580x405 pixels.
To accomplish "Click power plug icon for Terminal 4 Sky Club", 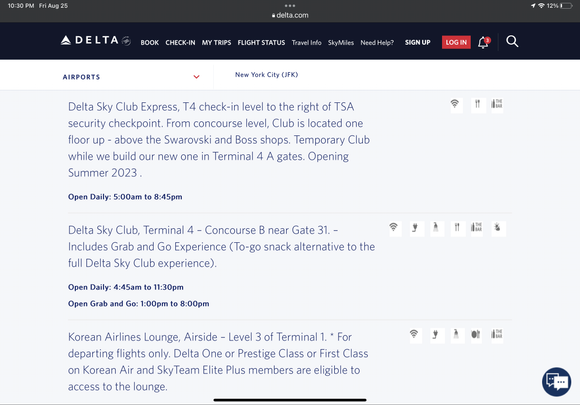I will 415,228.
